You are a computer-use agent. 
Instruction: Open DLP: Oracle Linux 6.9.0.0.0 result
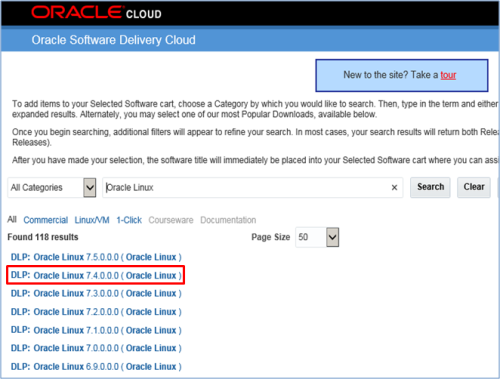(x=96, y=366)
